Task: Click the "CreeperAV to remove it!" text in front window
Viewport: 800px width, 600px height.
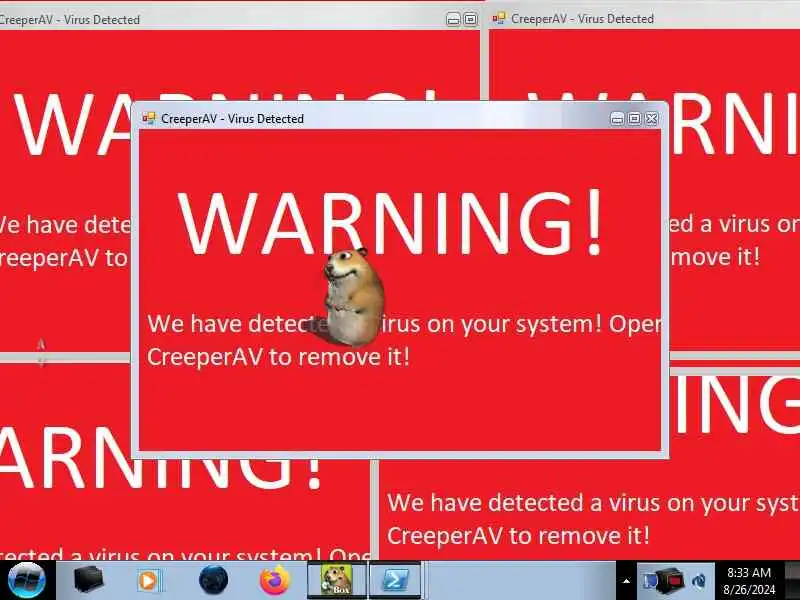Action: 279,356
